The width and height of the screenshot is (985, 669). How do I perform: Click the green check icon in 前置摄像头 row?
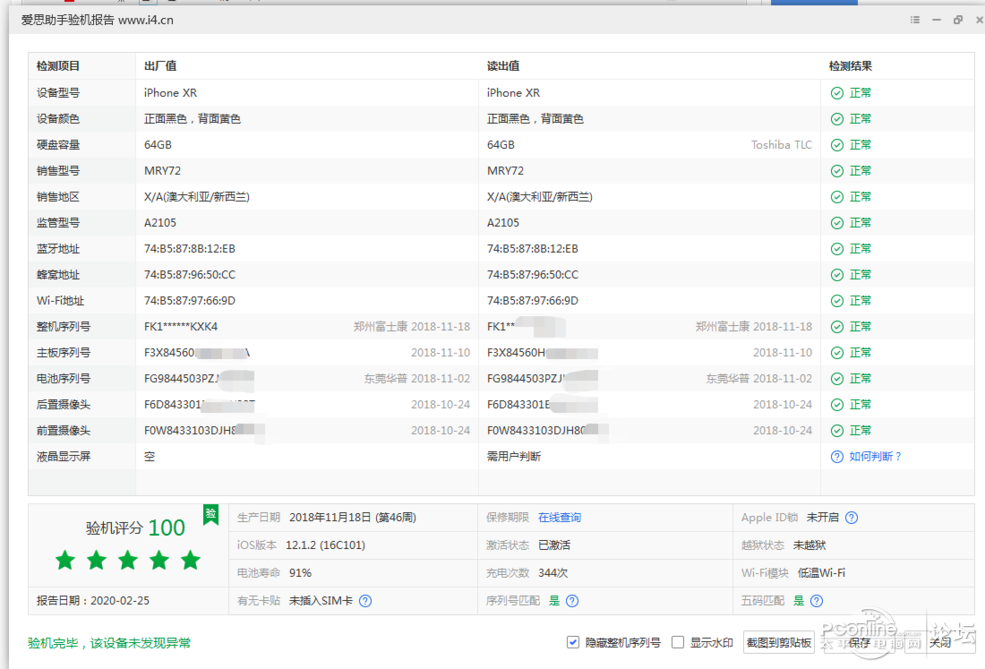(x=837, y=430)
